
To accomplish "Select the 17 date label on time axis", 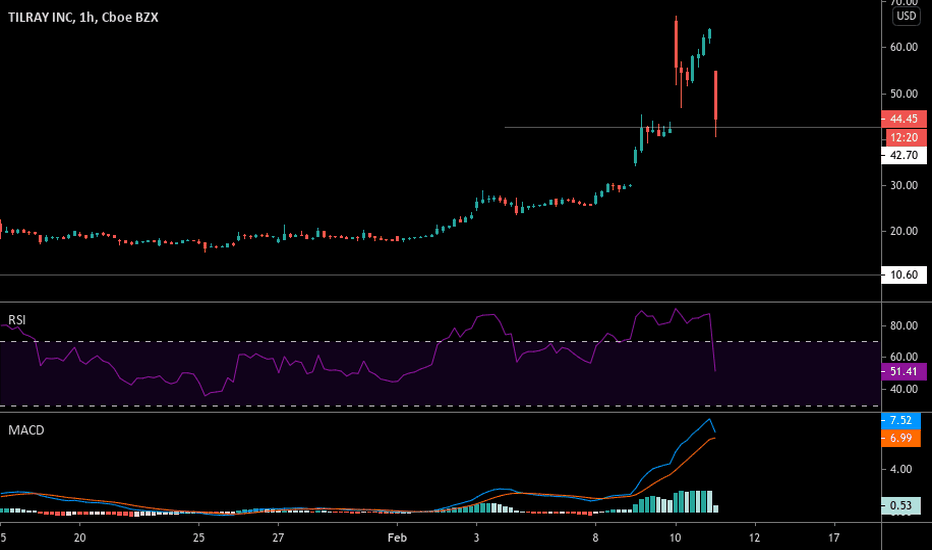I will 834,538.
